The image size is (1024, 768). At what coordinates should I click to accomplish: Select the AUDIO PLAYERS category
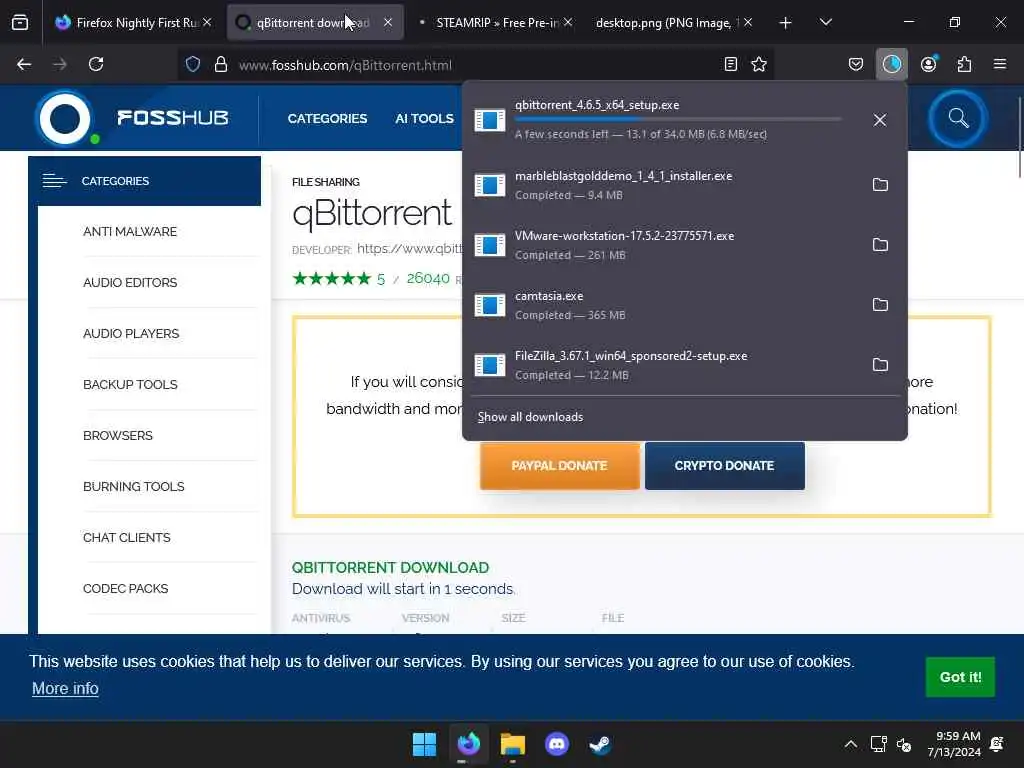pyautogui.click(x=131, y=334)
